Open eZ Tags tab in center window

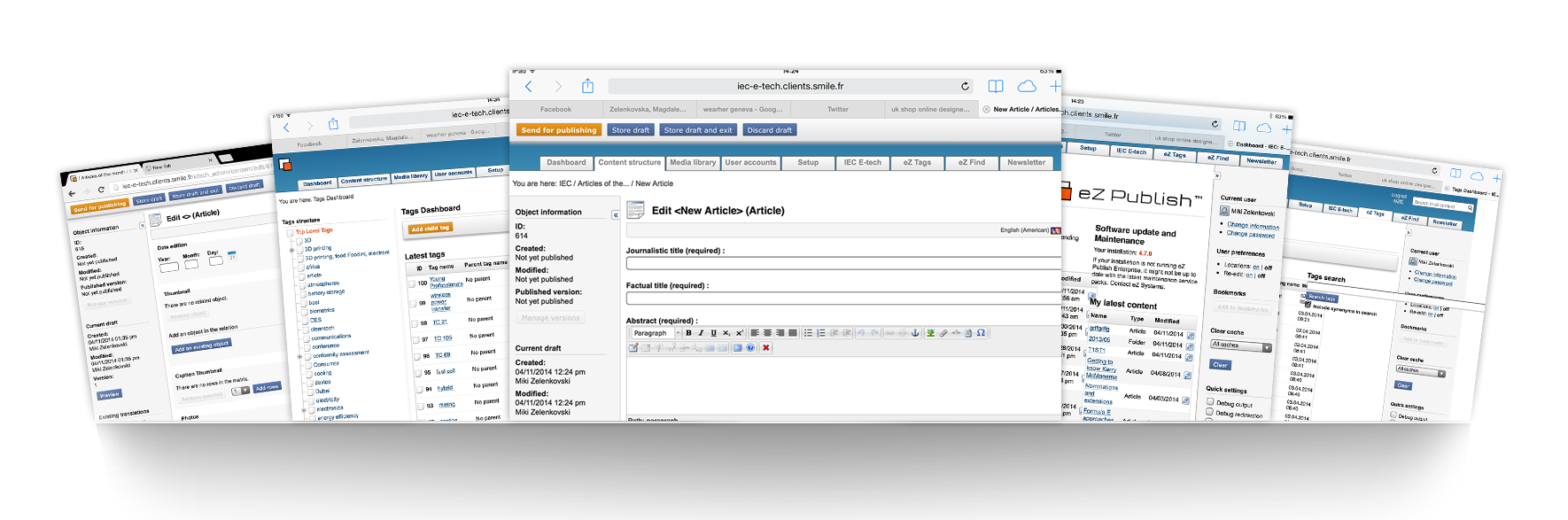[x=917, y=163]
